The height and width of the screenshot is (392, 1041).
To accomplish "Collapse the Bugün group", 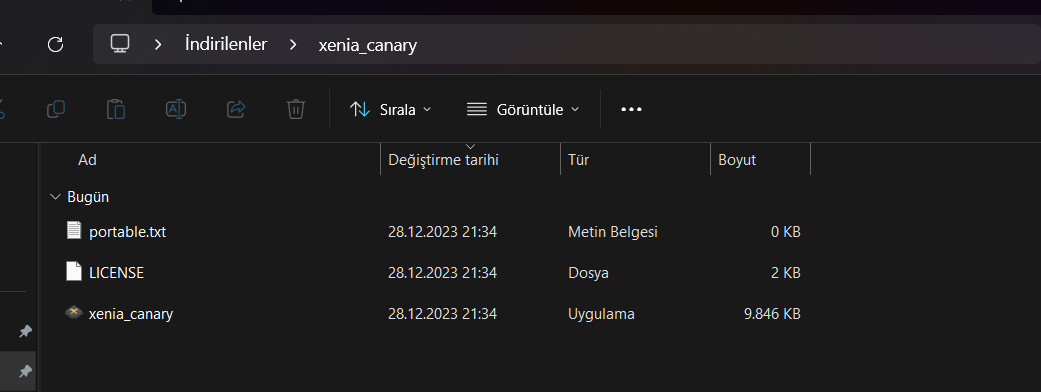I will tap(55, 197).
